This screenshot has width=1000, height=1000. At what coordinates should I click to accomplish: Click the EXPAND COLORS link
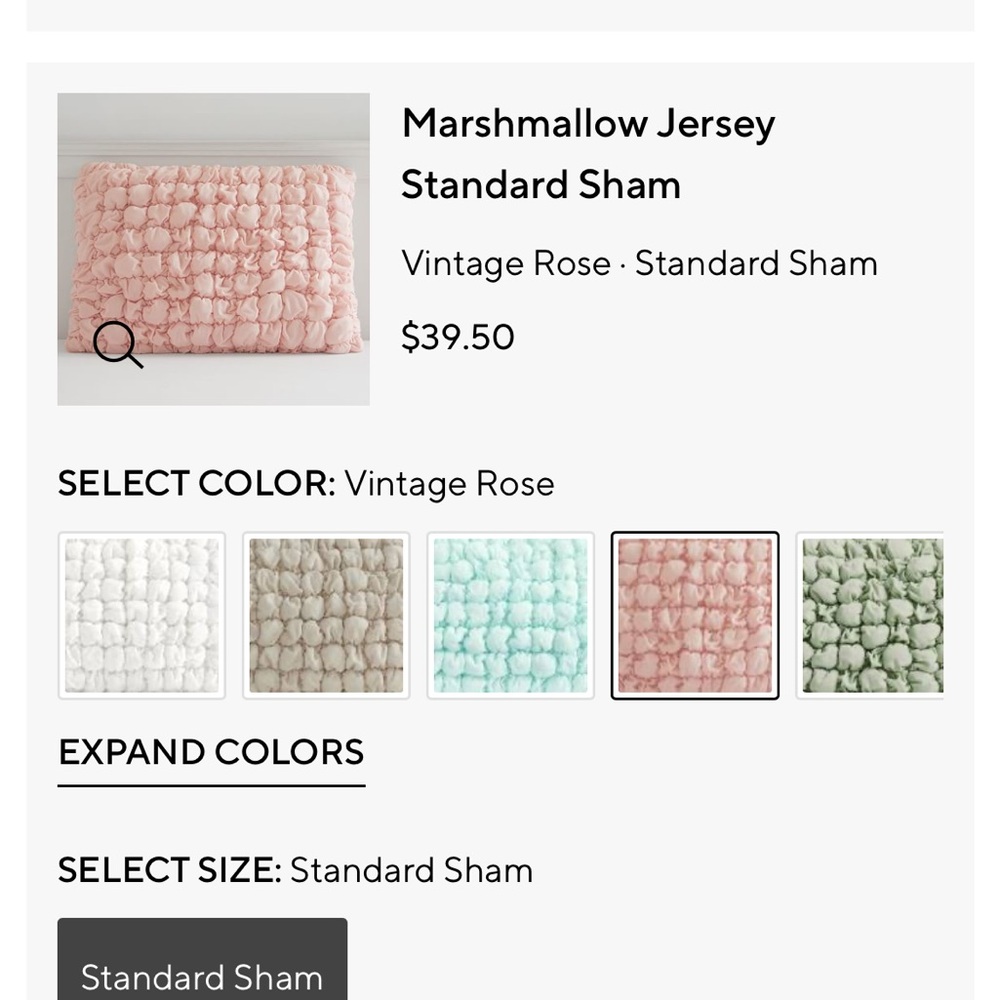[211, 752]
